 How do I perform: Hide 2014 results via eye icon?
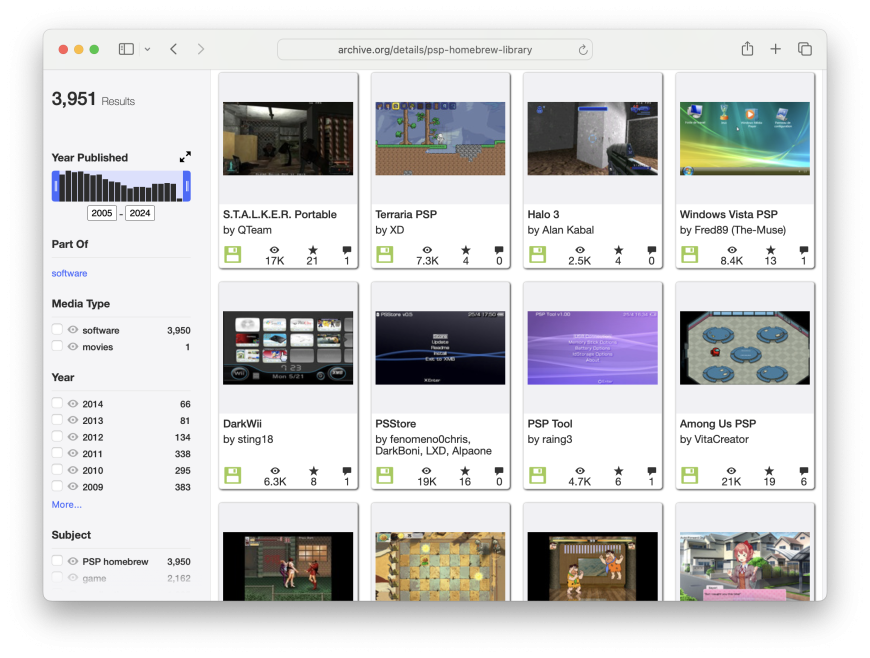click(x=73, y=403)
